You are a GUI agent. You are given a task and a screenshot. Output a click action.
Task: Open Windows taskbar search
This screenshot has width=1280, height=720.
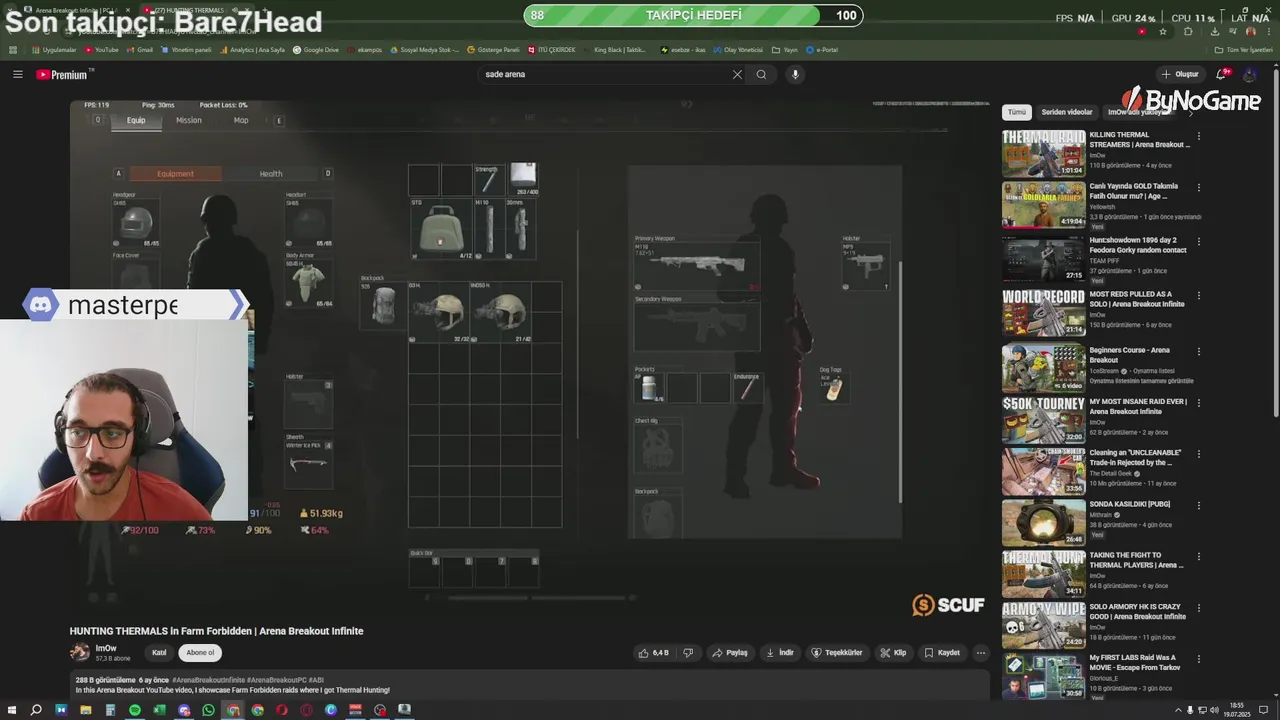tap(36, 710)
